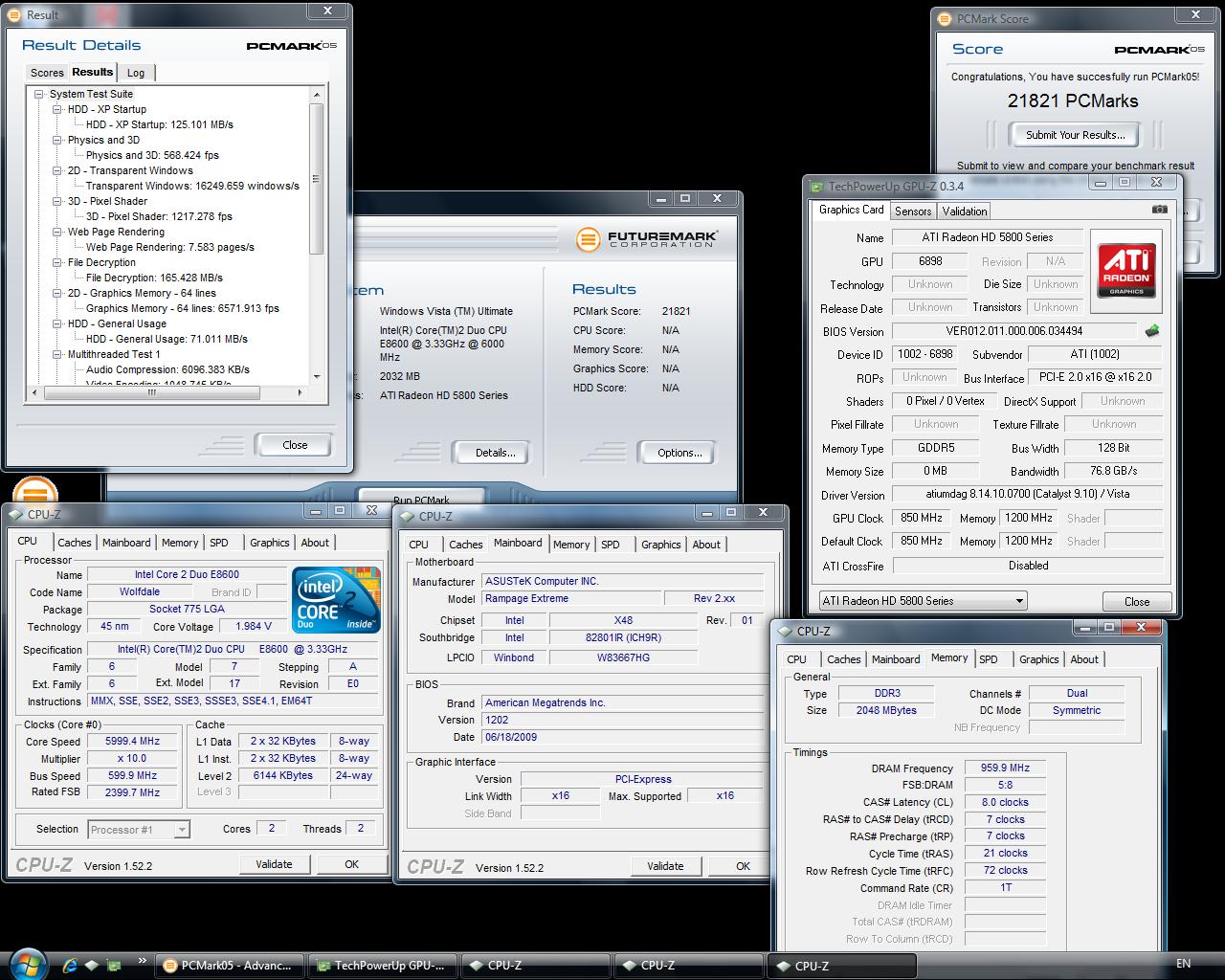1225x980 pixels.
Task: Collapse the 2D - Transparent Windows node
Action: pos(57,170)
